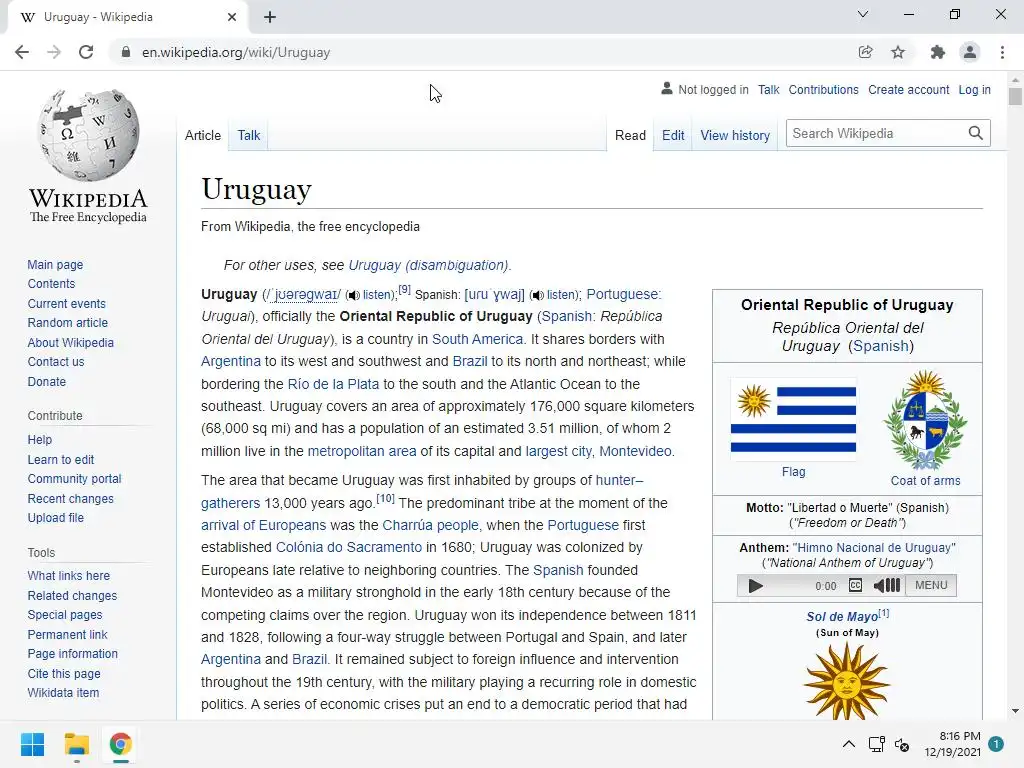Click the page vertical scrollbar thumb
This screenshot has width=1024, height=768.
pos(1015,96)
